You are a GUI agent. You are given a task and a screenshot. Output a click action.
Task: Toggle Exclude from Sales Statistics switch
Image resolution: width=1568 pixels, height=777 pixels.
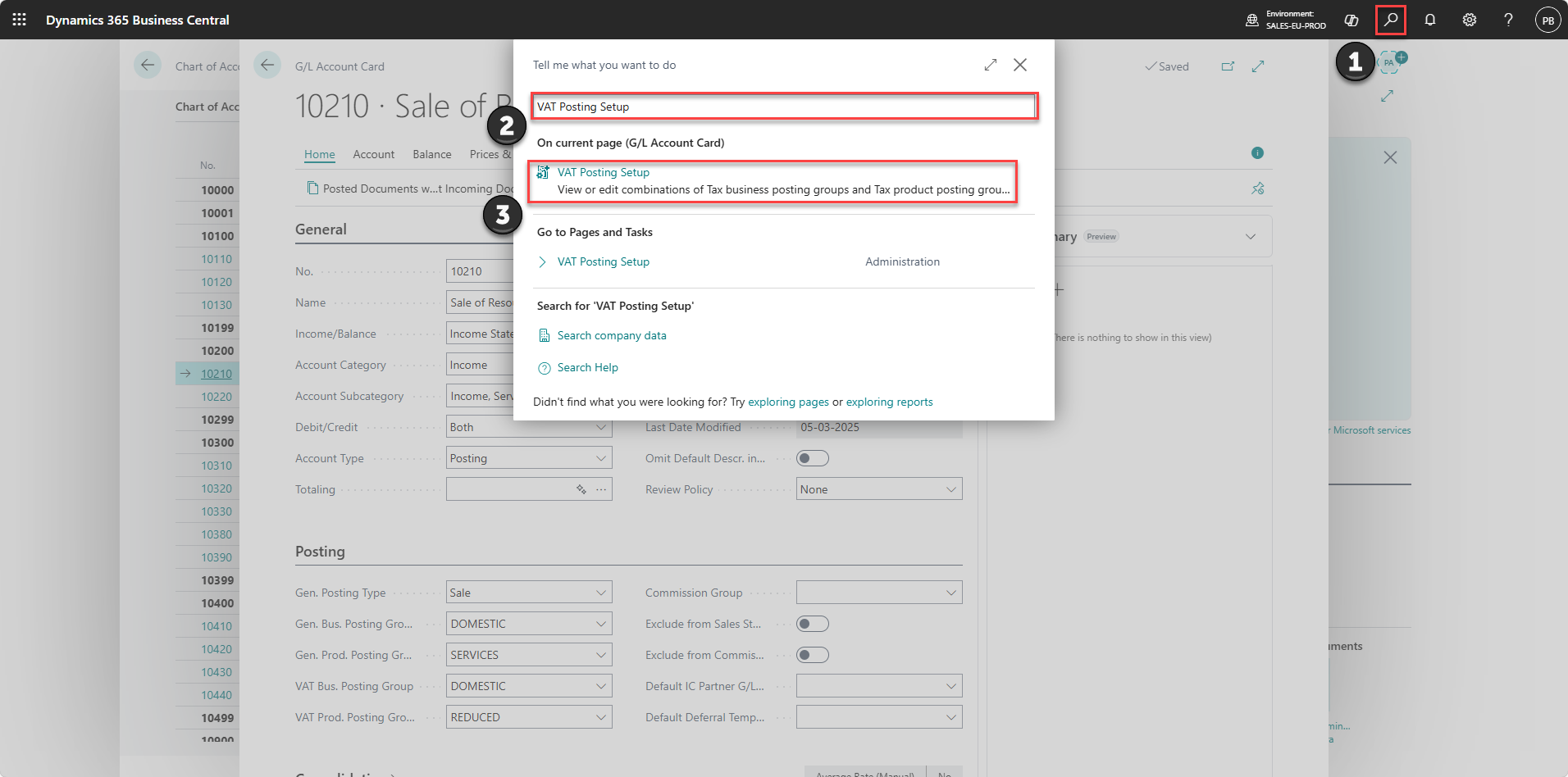click(x=813, y=624)
